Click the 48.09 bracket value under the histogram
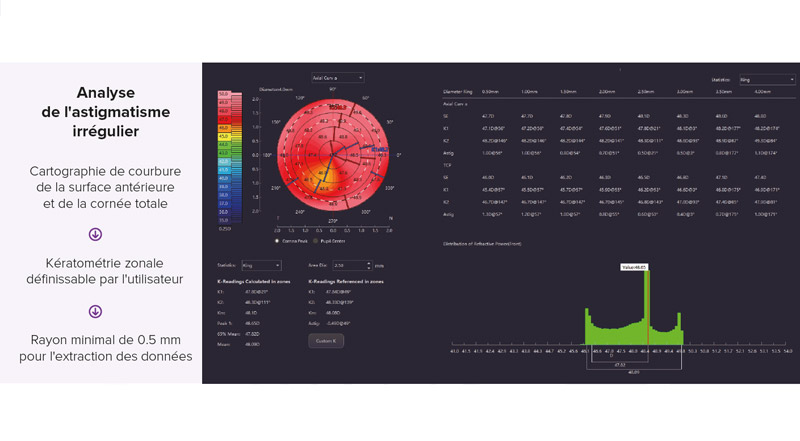Screen dimensions: 800x441 click(x=634, y=372)
